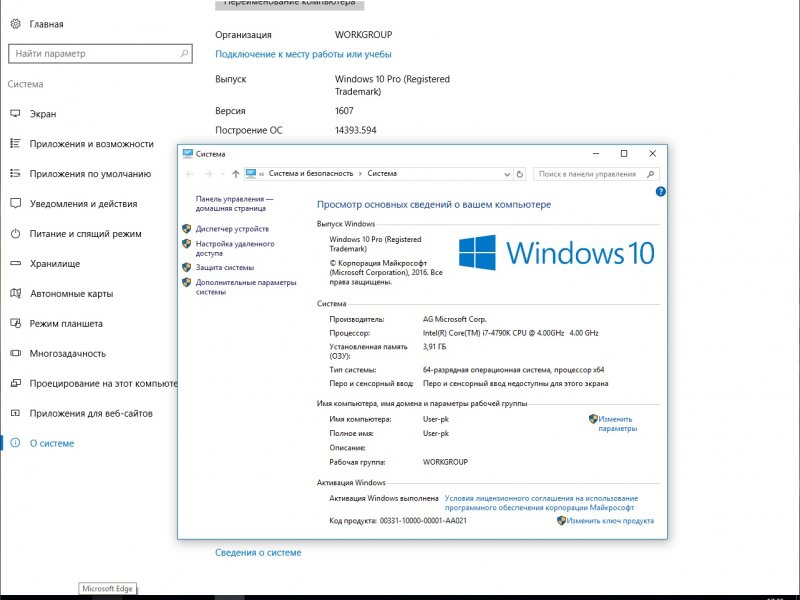Open Сведения о системе link in Settings
800x600 pixels.
click(258, 553)
